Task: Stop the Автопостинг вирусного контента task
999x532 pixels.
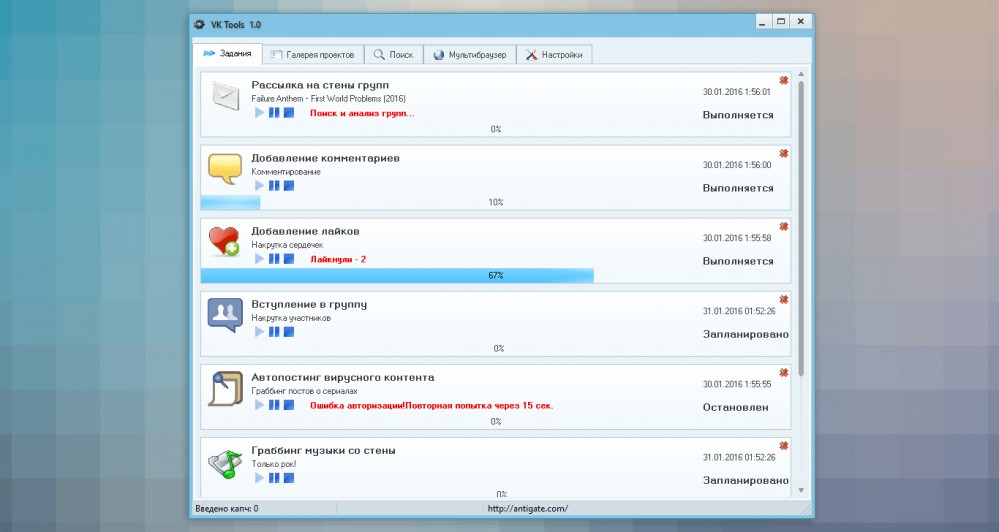Action: (x=289, y=405)
